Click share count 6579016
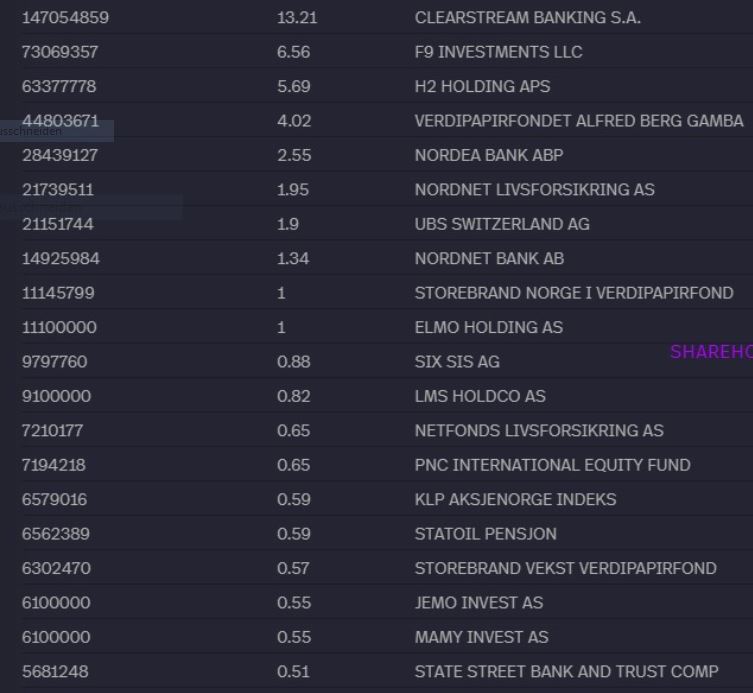The width and height of the screenshot is (753, 693). coord(54,499)
